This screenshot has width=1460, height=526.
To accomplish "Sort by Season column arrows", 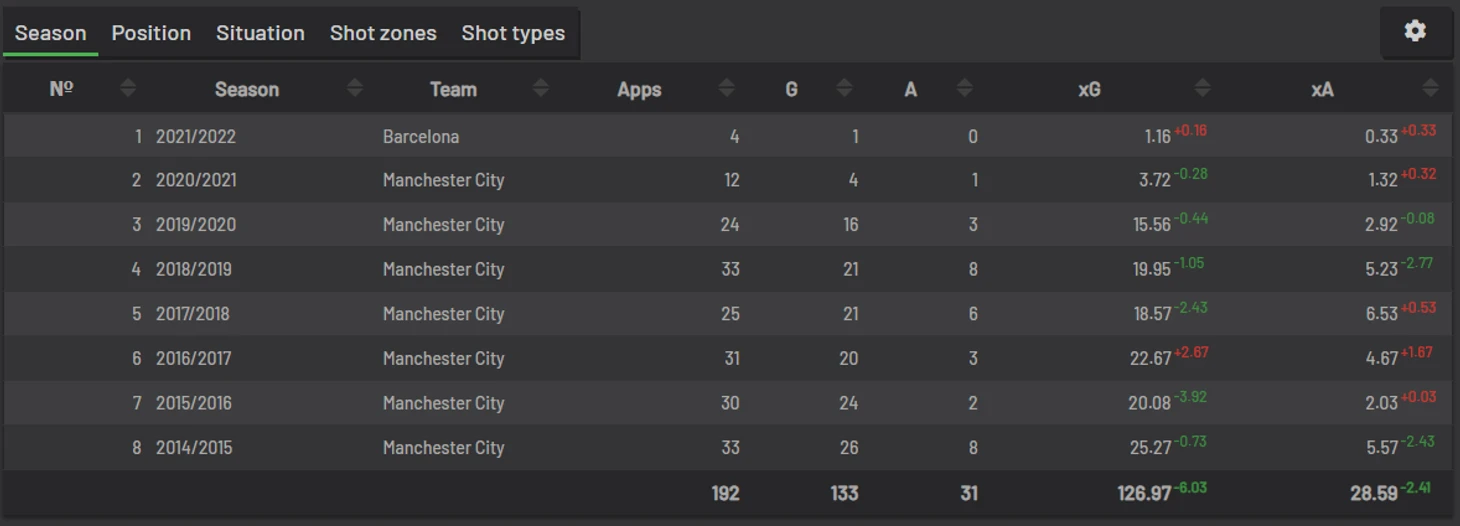I will 355,88.
